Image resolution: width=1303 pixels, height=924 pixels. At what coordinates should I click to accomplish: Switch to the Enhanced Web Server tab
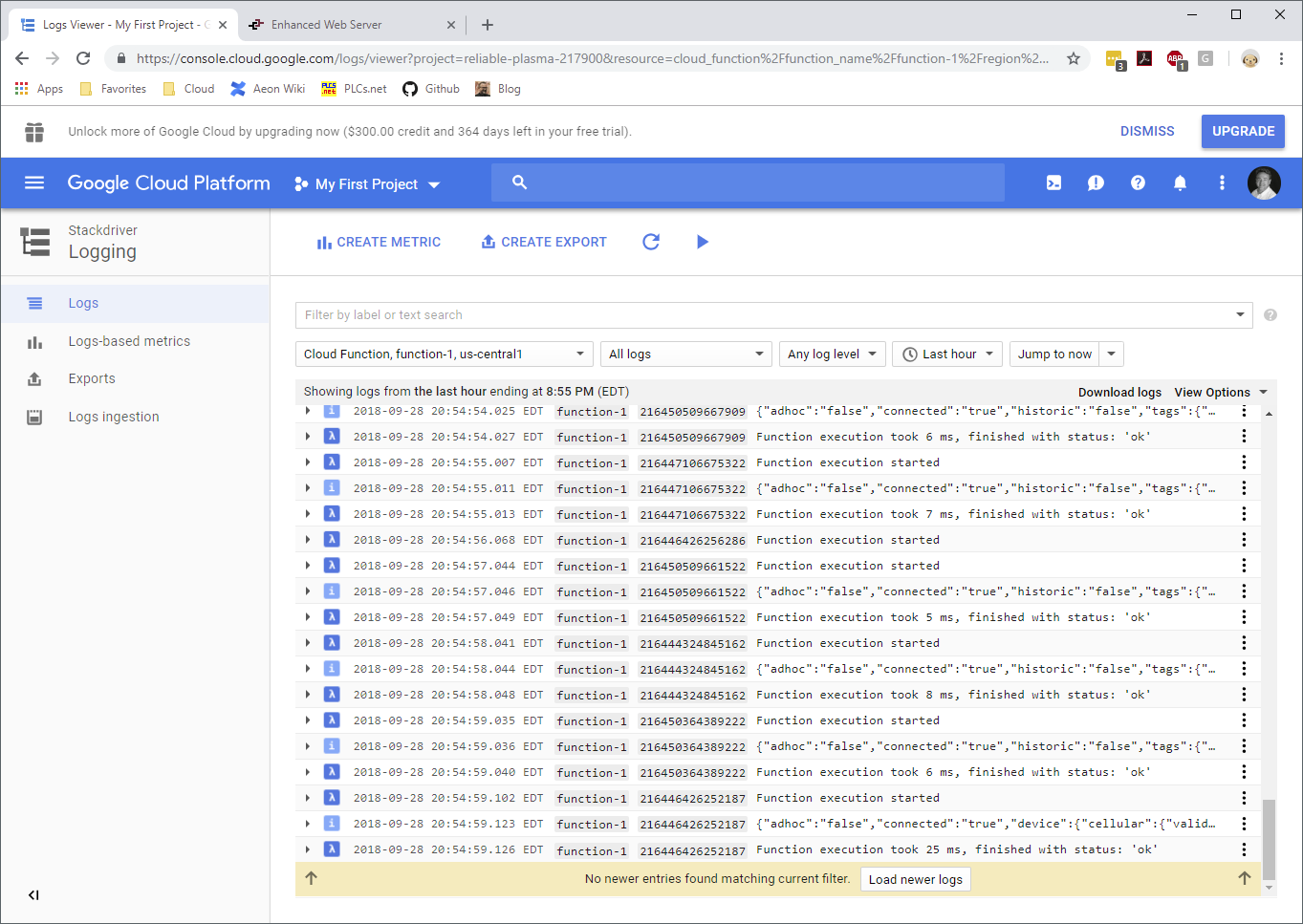[351, 25]
